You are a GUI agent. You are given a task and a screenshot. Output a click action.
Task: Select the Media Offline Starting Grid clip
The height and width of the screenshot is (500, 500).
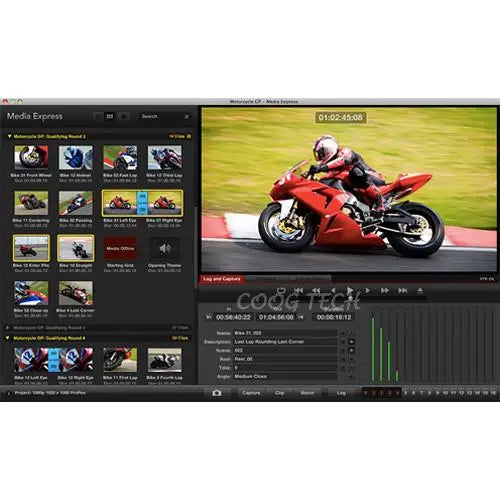[120, 248]
